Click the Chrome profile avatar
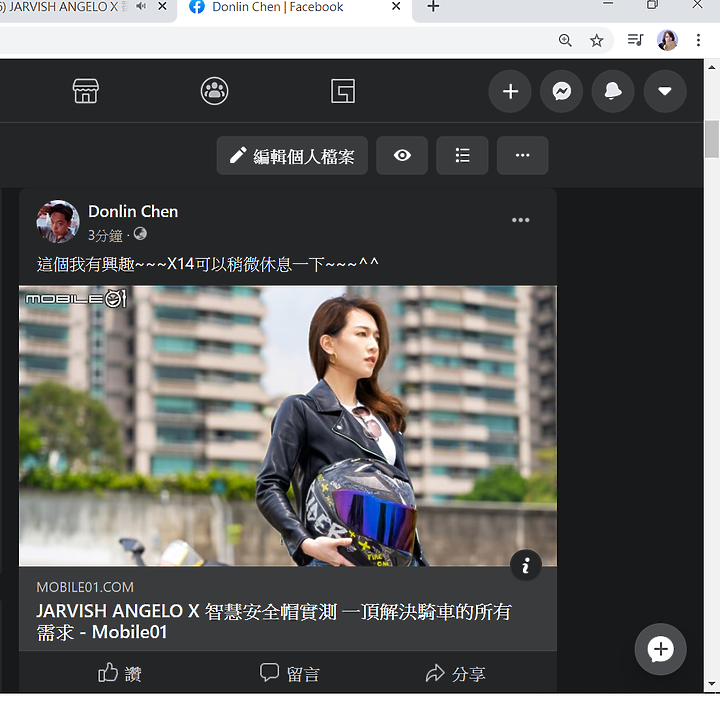This screenshot has width=720, height=704. click(667, 40)
